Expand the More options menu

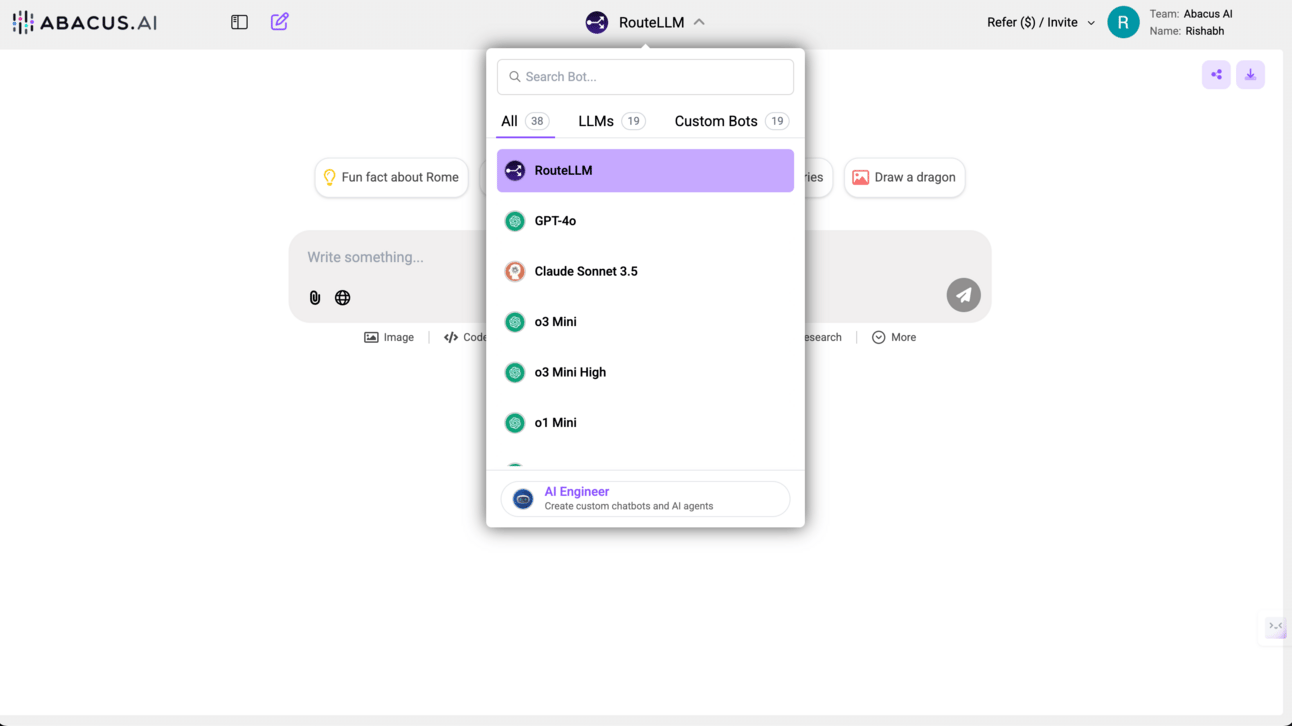894,338
